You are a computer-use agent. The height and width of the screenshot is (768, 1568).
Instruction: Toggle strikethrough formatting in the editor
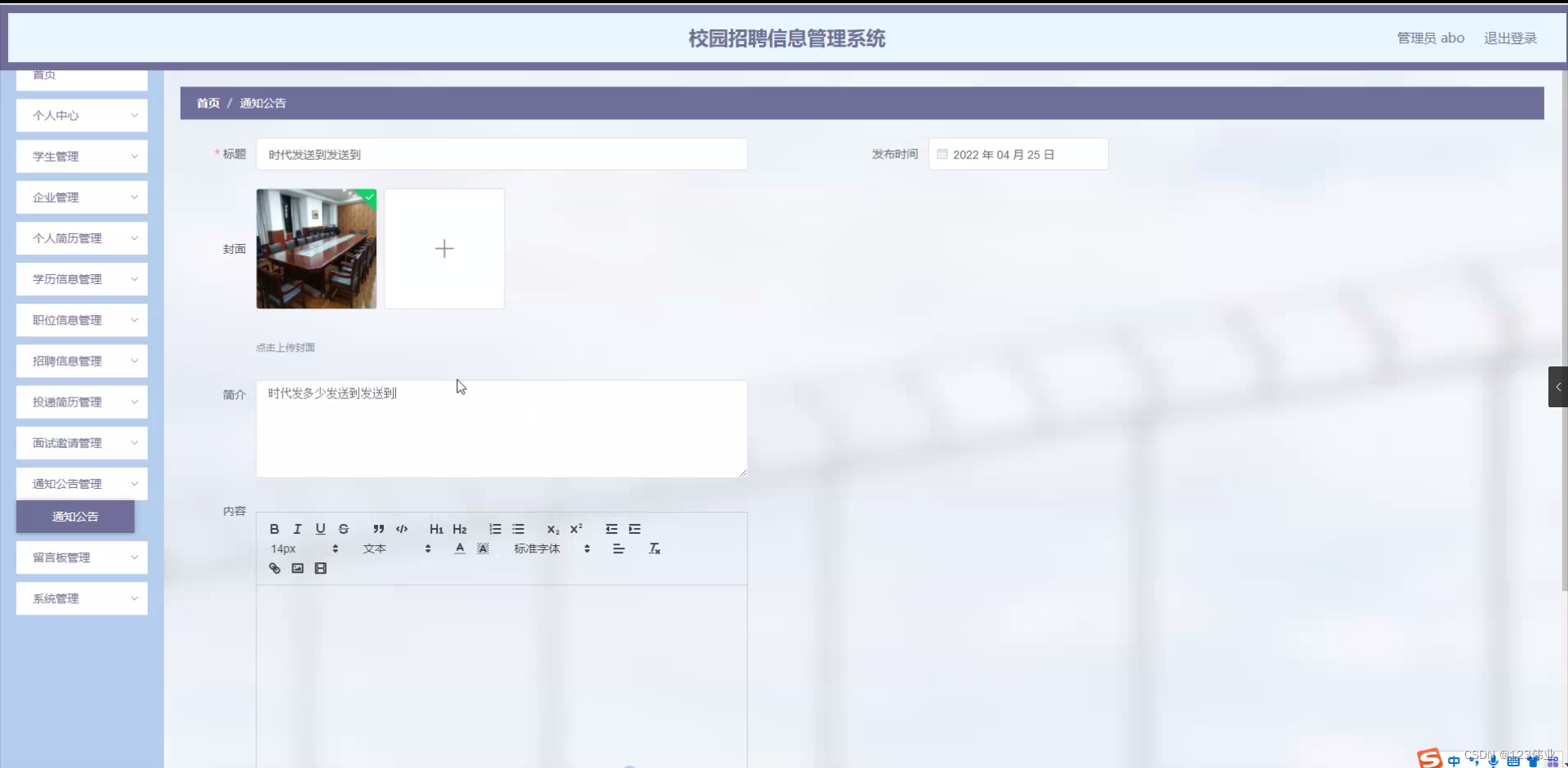pos(343,529)
